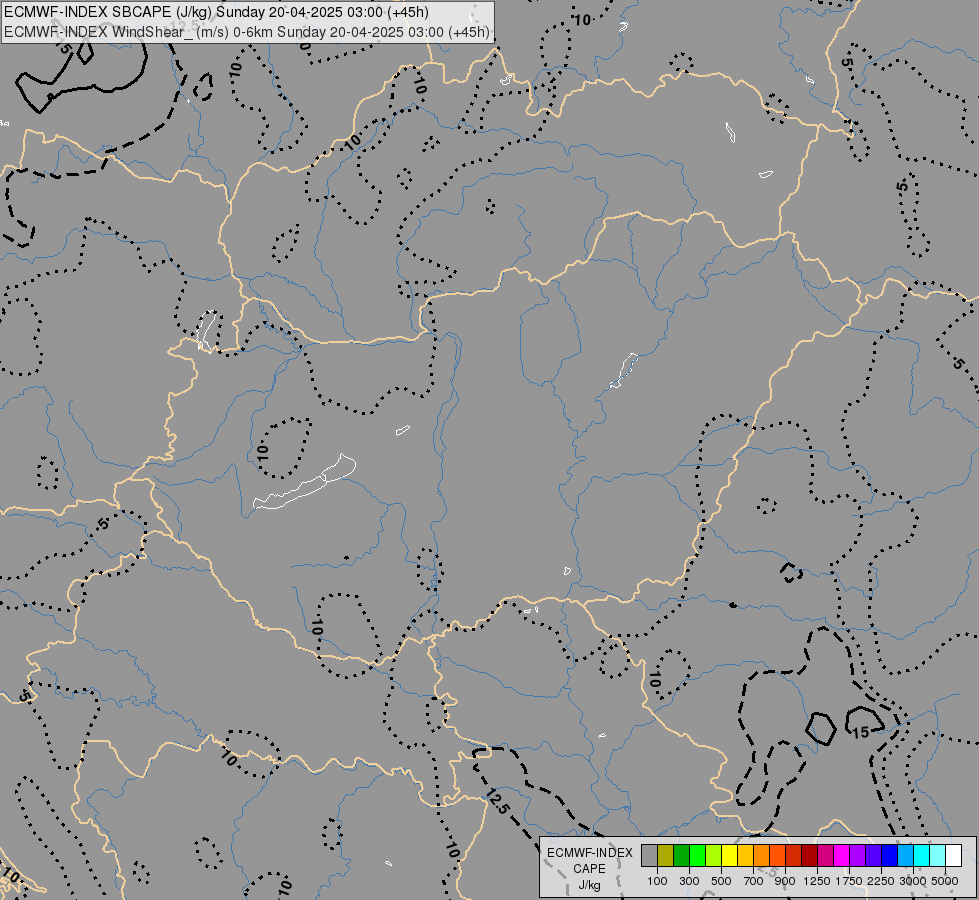This screenshot has height=900, width=979.
Task: Click the legend scale value 1750
Action: 849,881
